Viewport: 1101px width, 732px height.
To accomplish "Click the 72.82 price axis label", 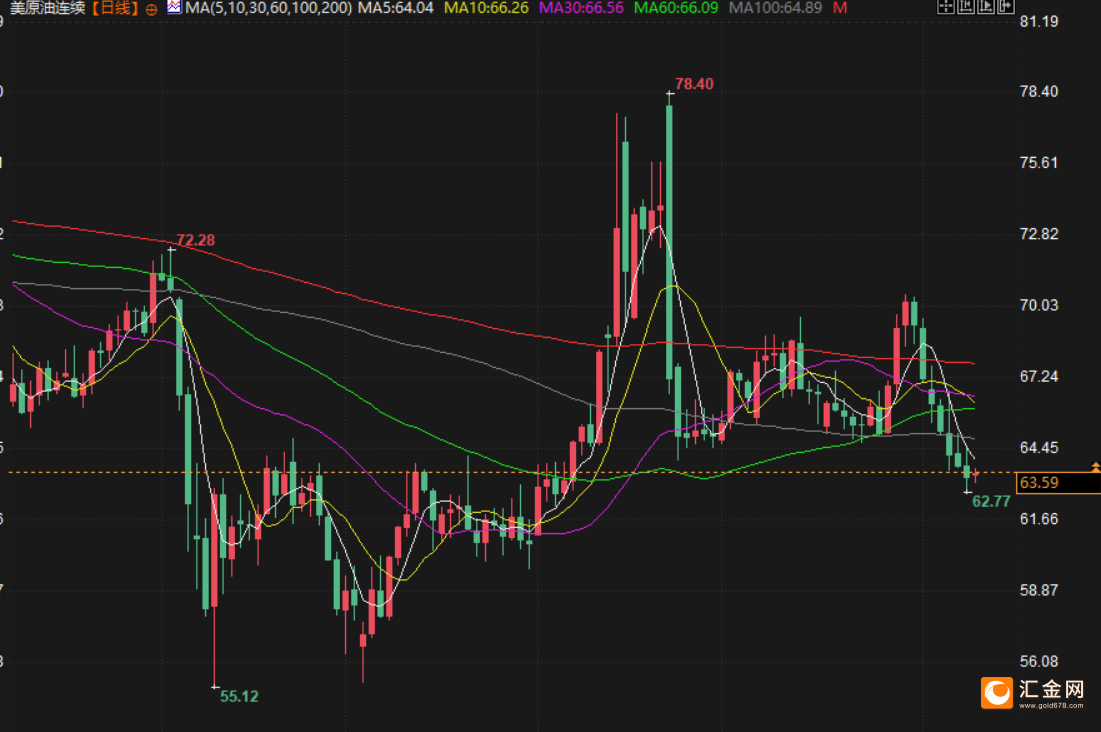I will 1039,234.
